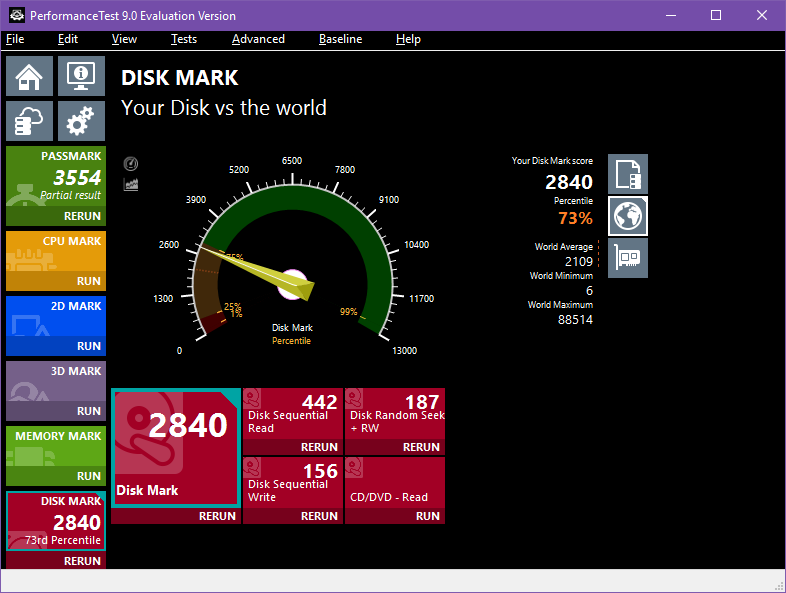Switch to the distribution chart view icon
Viewport: 786px width, 593px height.
click(131, 184)
